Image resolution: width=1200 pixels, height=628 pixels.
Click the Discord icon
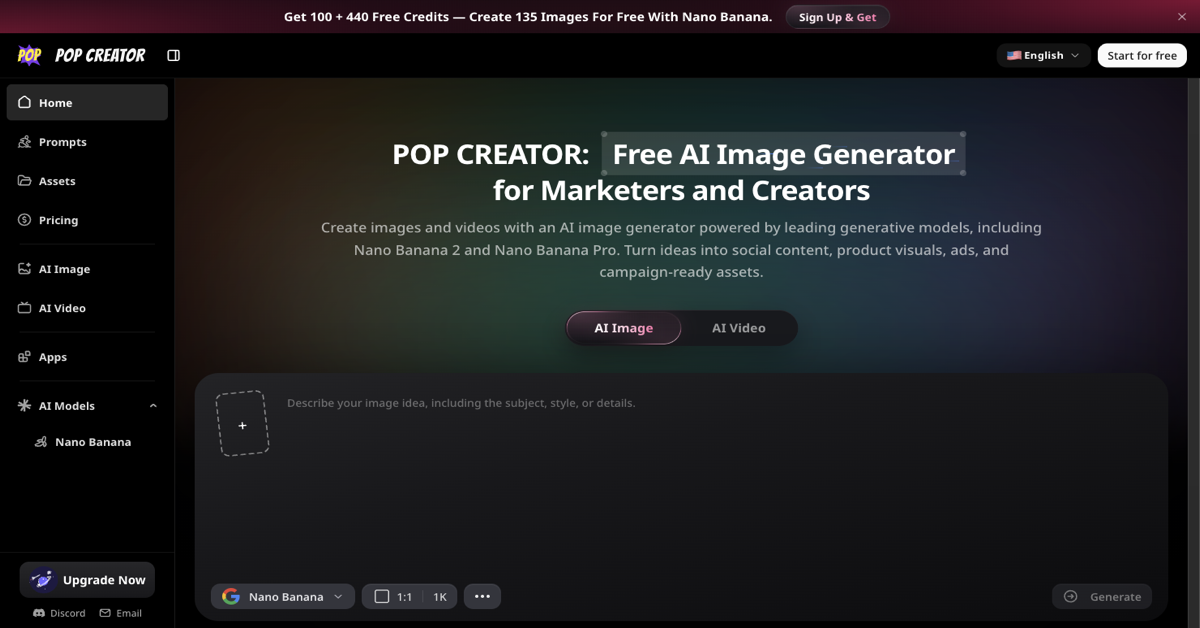click(39, 613)
